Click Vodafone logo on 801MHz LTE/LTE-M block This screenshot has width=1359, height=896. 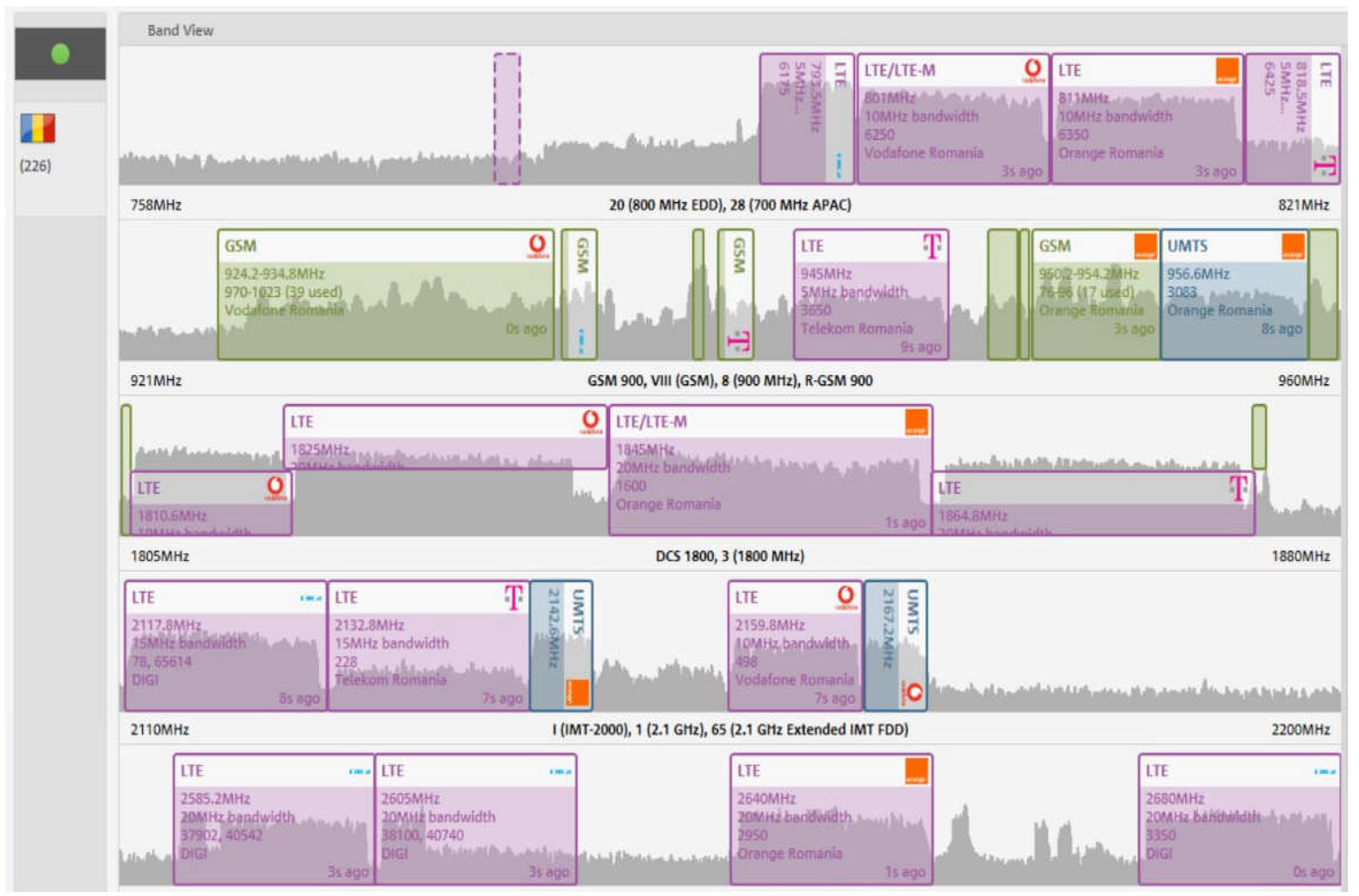pyautogui.click(x=1033, y=71)
